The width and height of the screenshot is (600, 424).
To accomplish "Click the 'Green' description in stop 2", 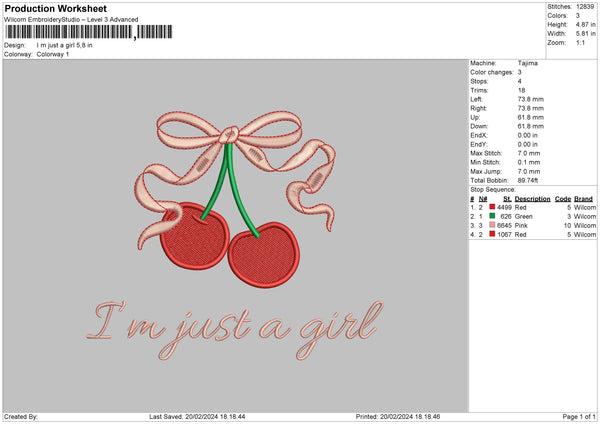I will pyautogui.click(x=523, y=217).
